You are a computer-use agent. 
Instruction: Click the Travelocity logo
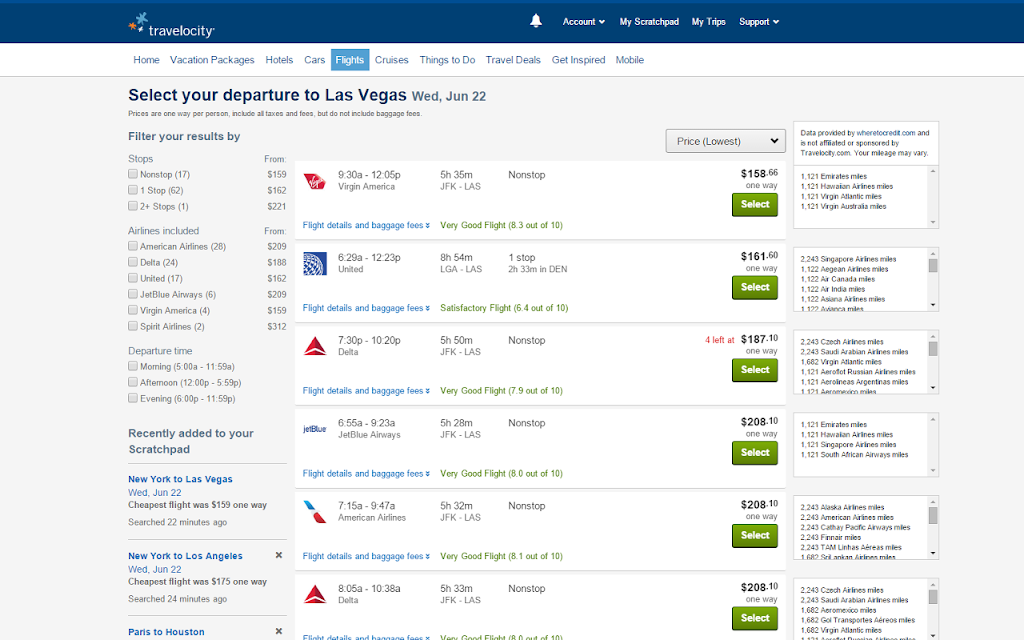click(x=171, y=25)
